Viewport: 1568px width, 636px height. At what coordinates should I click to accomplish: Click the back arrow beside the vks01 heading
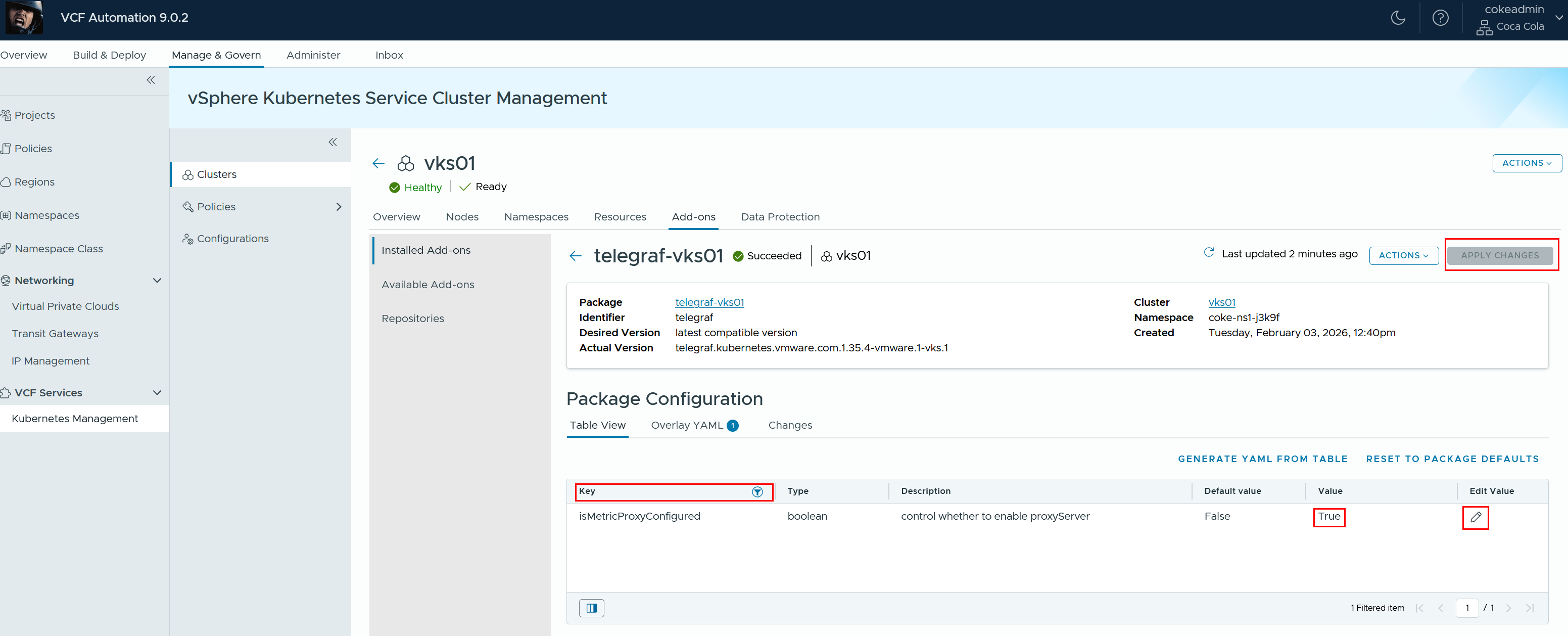(378, 163)
